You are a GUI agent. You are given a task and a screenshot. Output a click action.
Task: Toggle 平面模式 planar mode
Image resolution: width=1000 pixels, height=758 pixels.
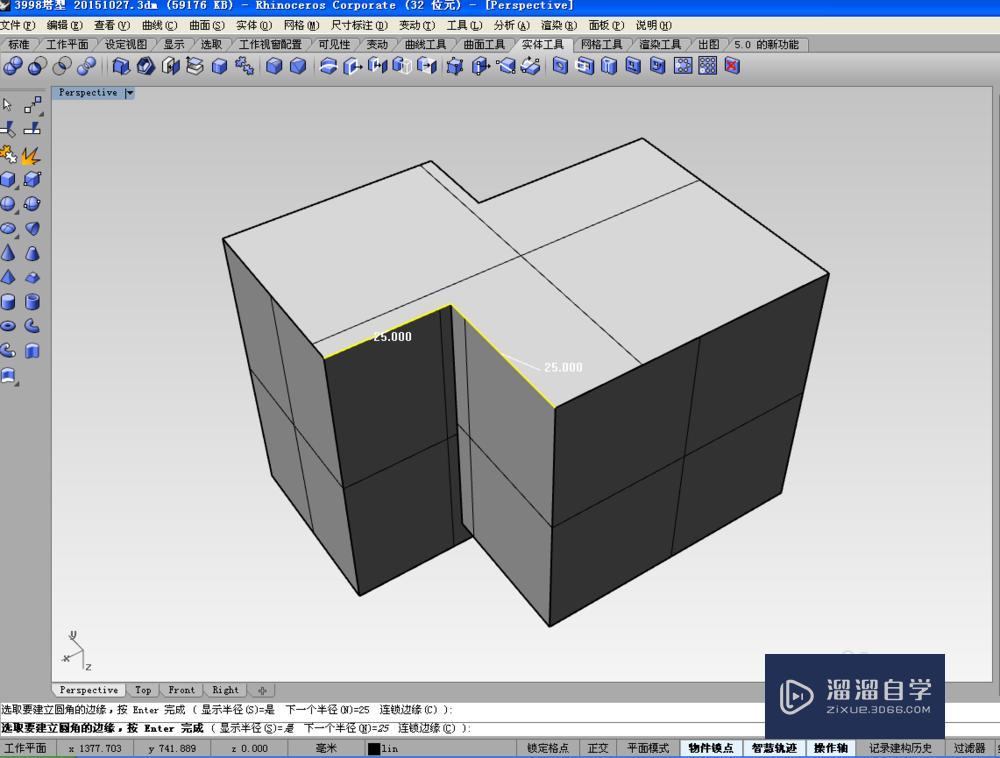[x=648, y=748]
